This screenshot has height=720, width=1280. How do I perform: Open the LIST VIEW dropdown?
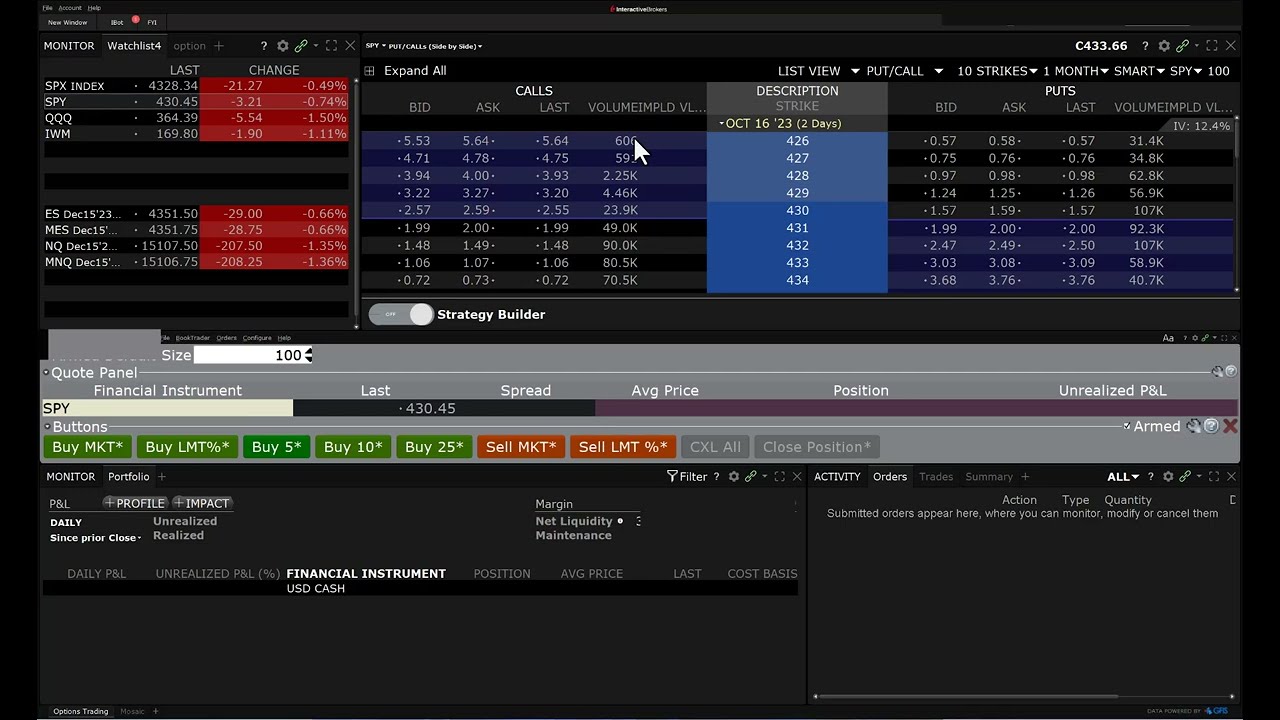pos(818,71)
